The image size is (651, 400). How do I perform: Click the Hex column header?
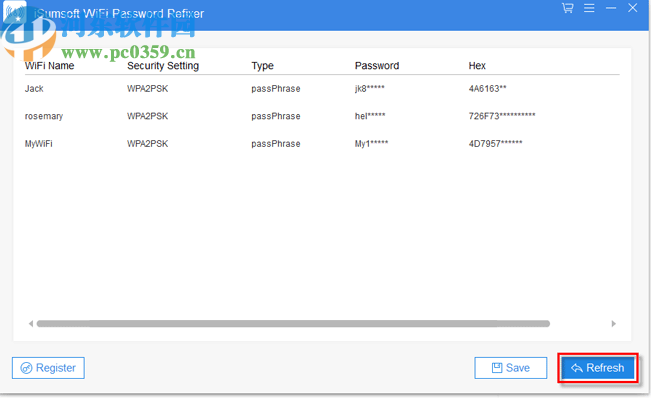[x=477, y=66]
